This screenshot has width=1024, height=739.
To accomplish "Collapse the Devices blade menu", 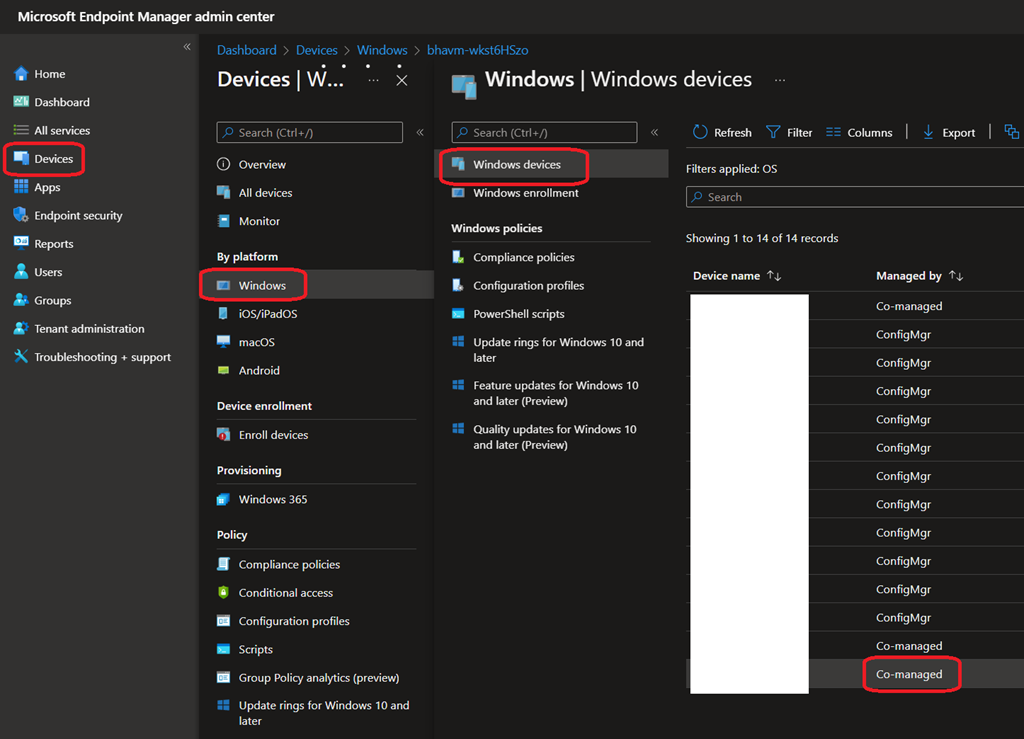I will coord(420,132).
